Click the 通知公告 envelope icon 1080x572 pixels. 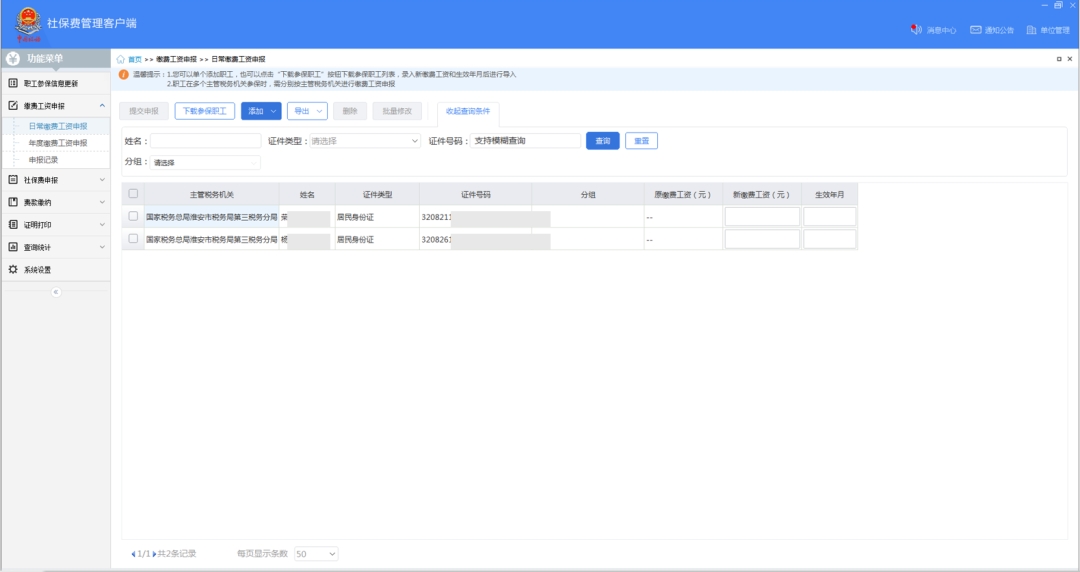tap(975, 30)
